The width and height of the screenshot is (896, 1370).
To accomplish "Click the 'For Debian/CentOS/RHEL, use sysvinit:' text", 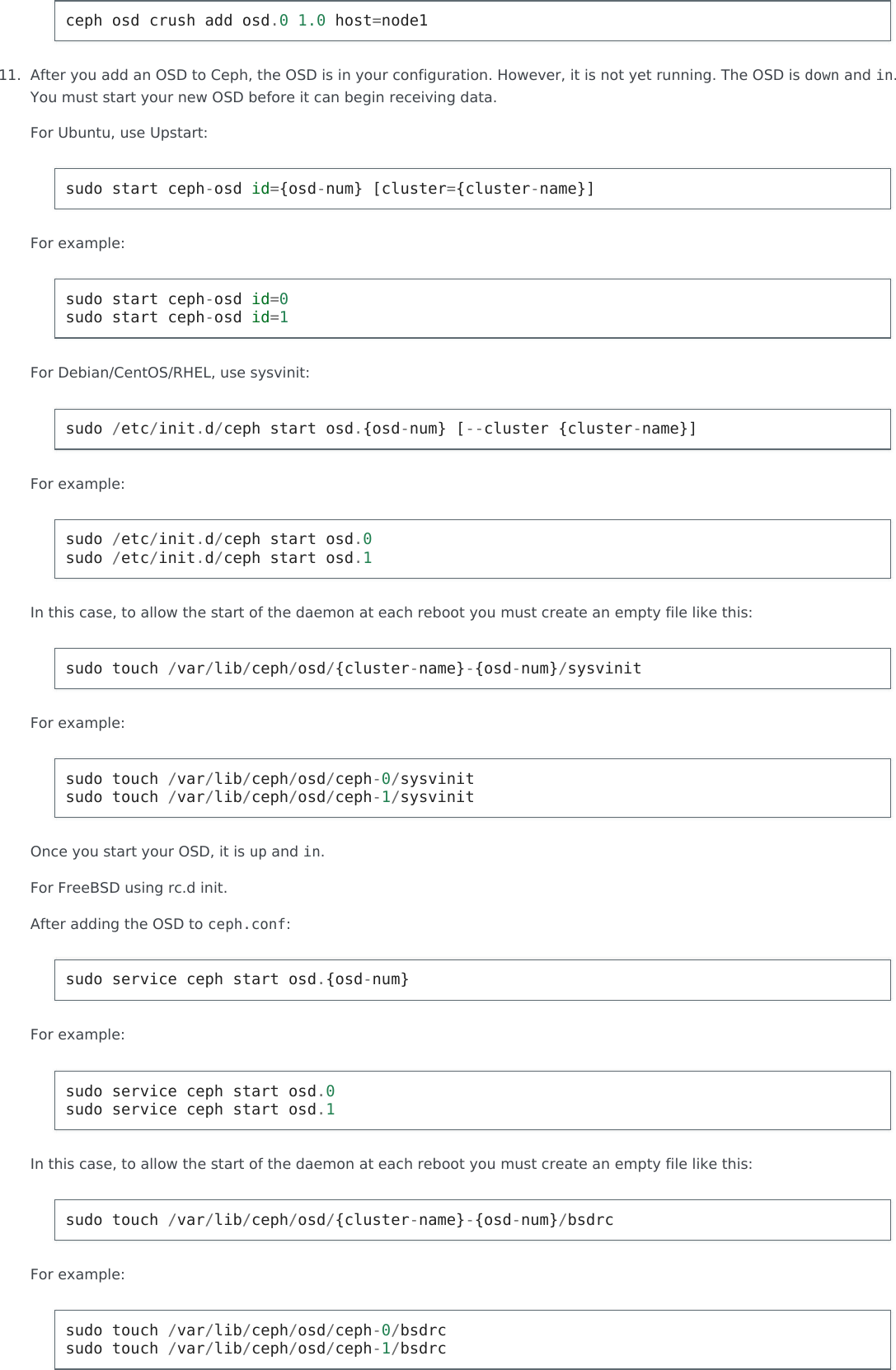I will coord(170,373).
